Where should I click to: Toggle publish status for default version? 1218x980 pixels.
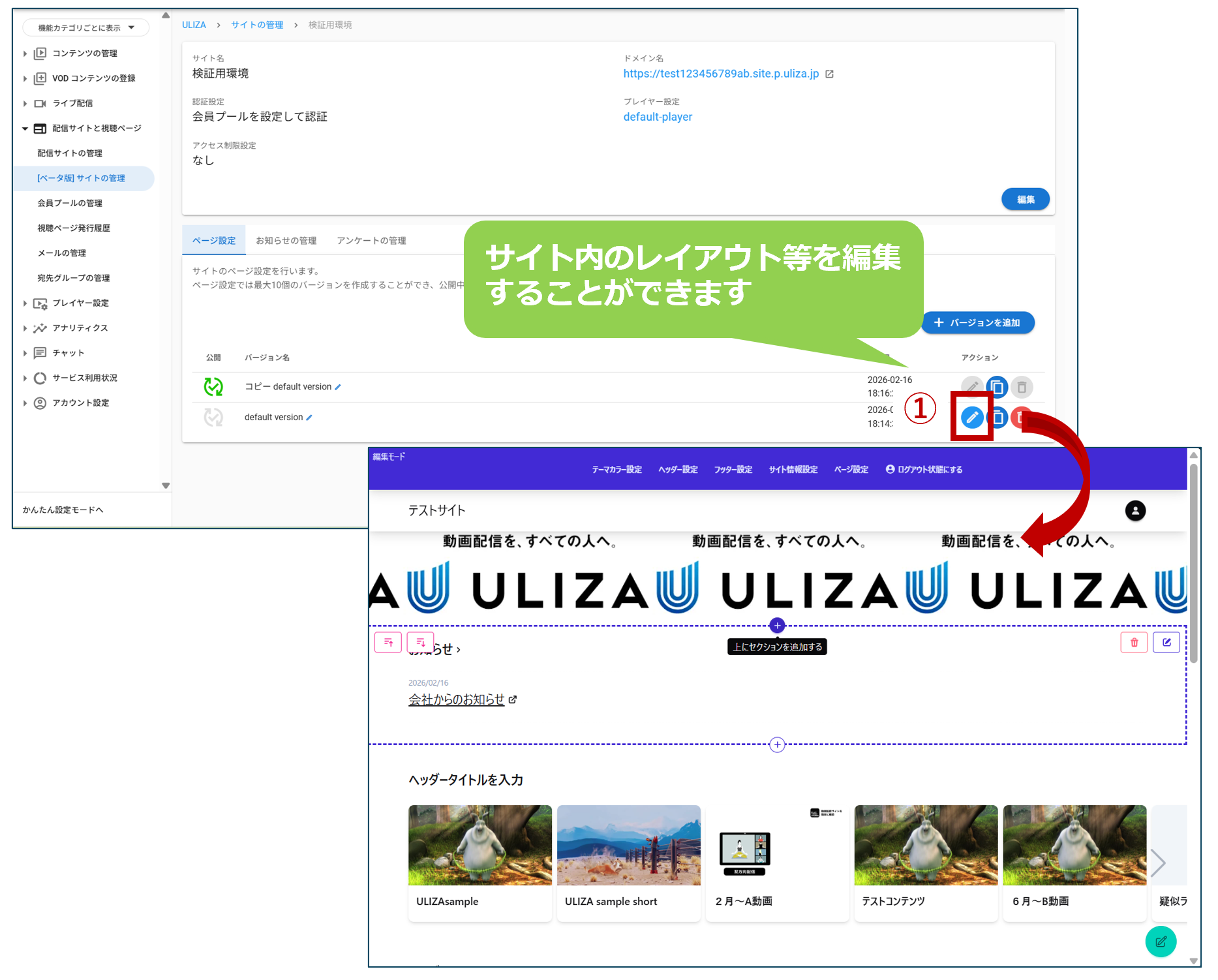click(x=213, y=418)
